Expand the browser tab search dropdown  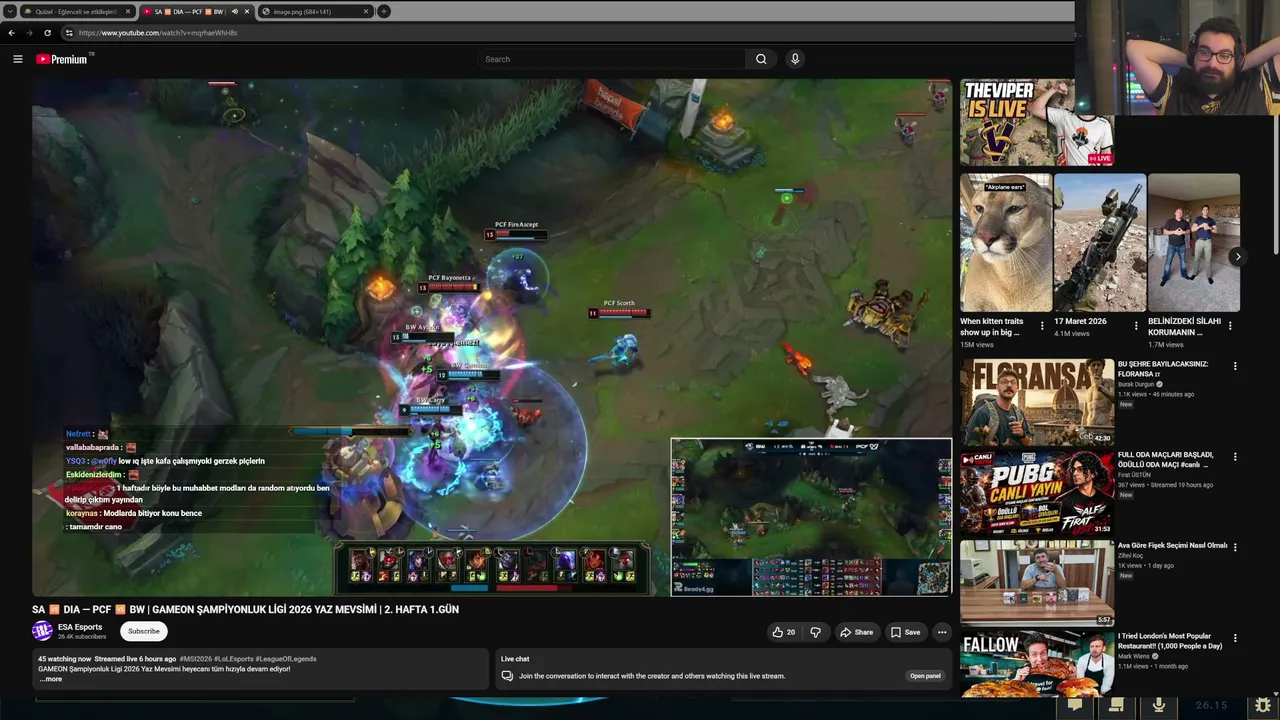(10, 12)
